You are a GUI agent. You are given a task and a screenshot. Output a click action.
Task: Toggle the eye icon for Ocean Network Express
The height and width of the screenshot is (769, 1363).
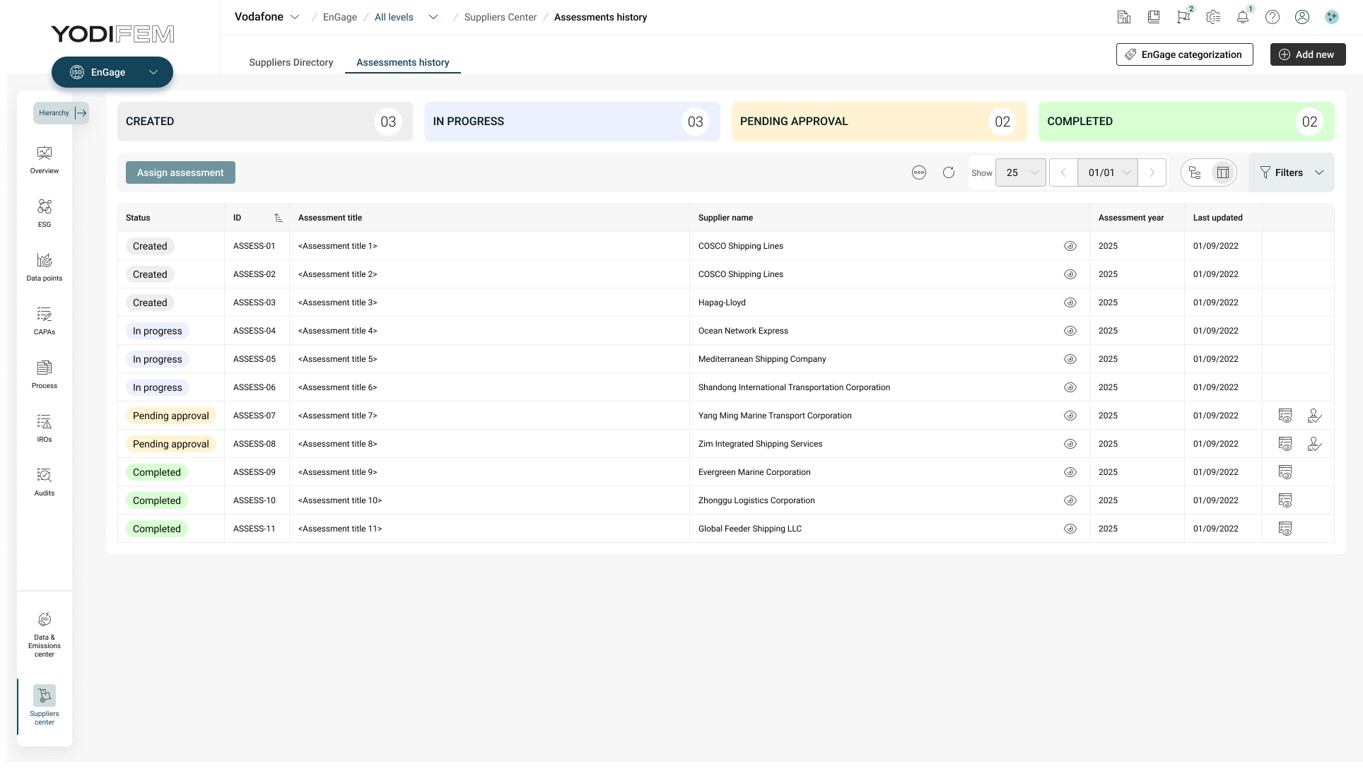(1070, 331)
